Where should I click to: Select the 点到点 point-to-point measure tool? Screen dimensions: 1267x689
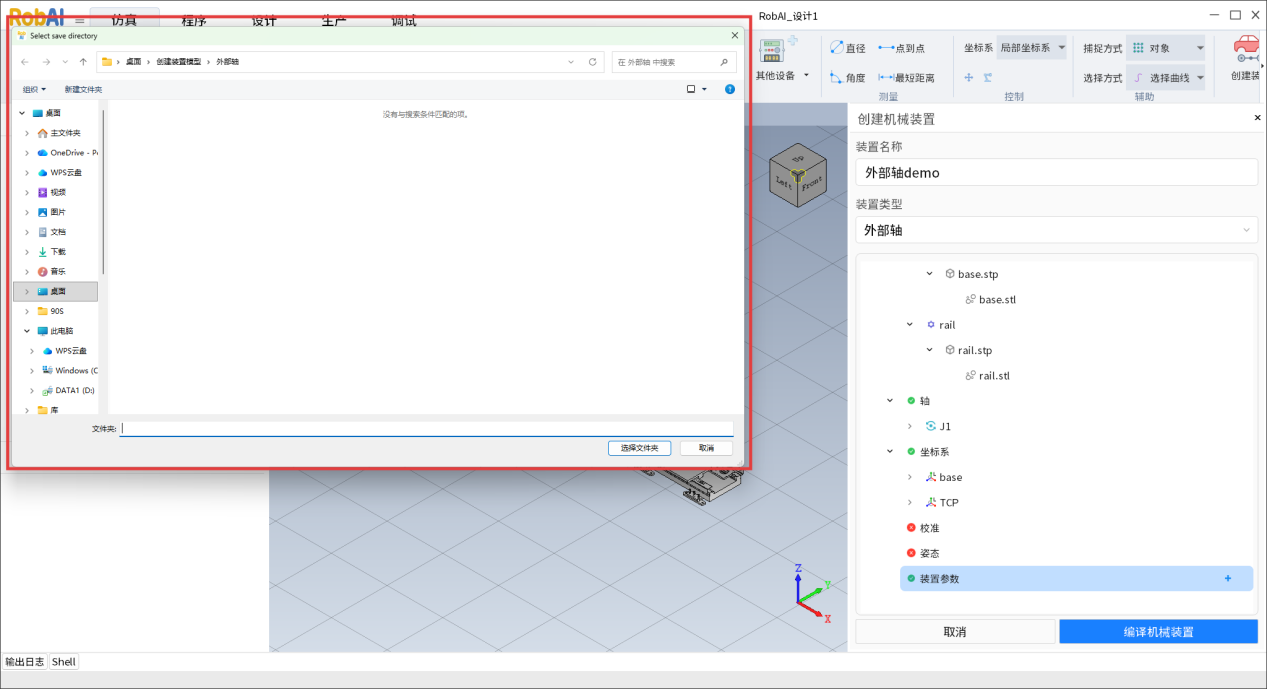(x=901, y=48)
